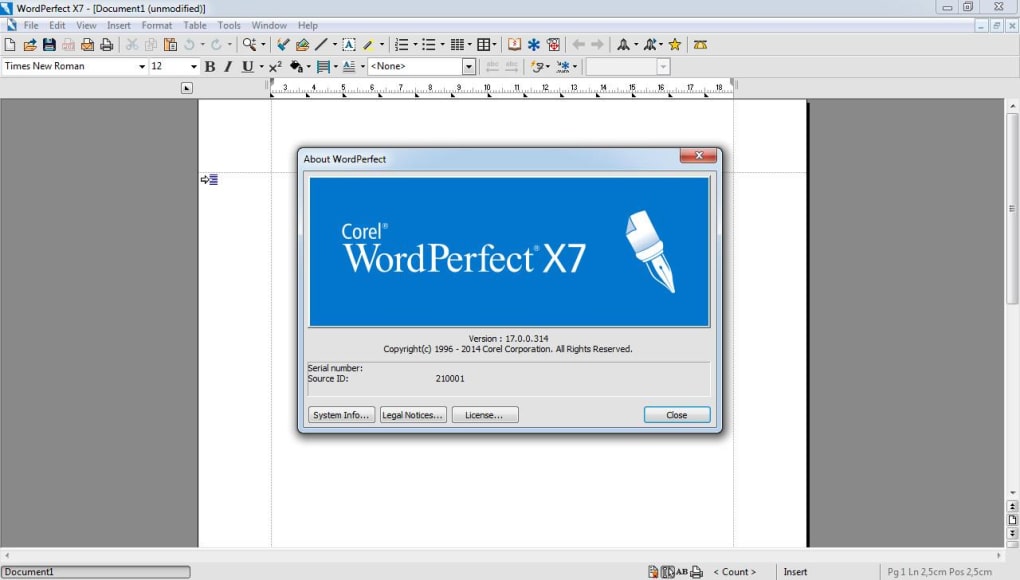Click the Legal Notices button
The image size is (1020, 580).
(412, 414)
